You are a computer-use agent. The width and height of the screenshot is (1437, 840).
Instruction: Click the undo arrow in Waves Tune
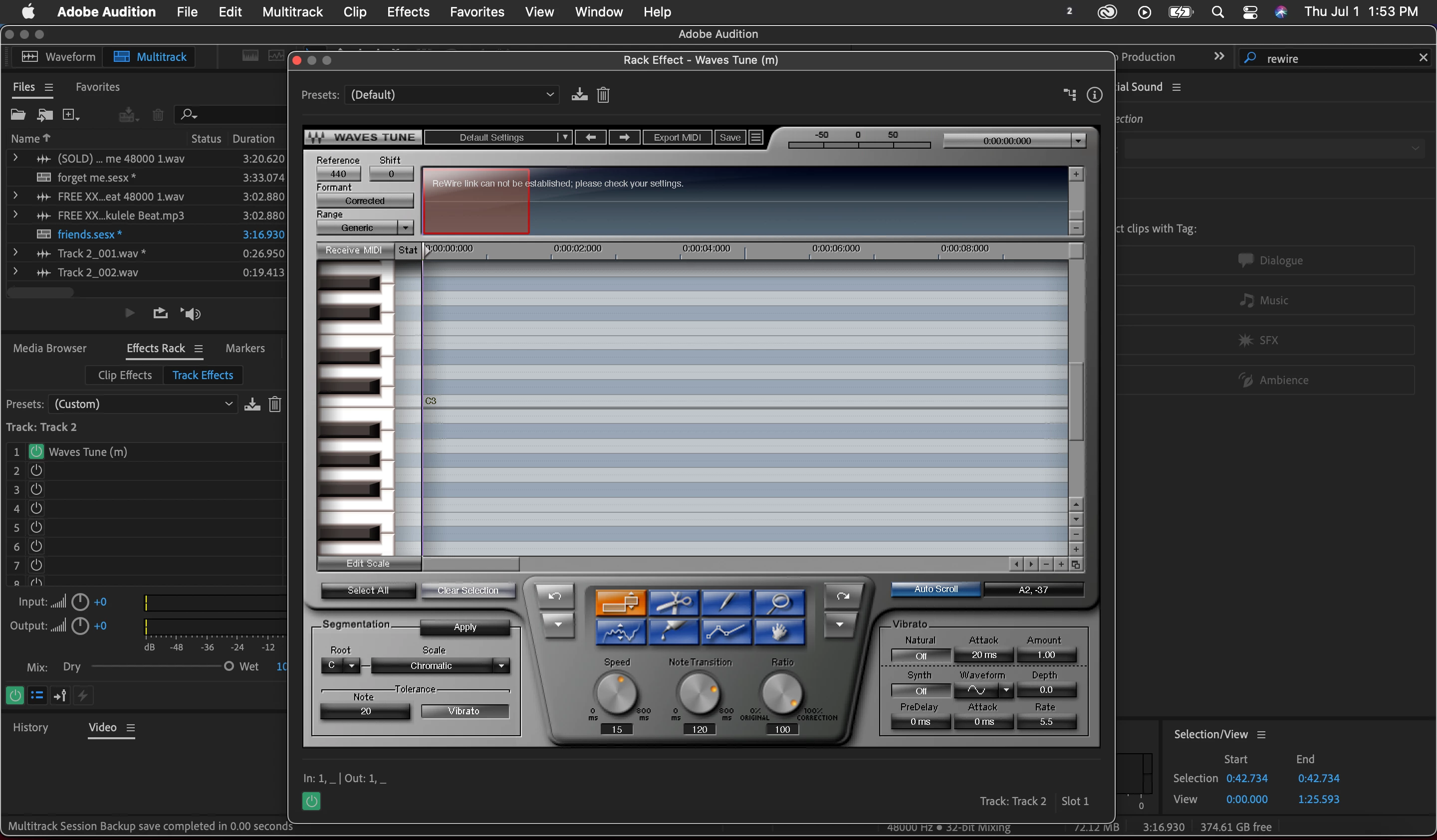(555, 597)
